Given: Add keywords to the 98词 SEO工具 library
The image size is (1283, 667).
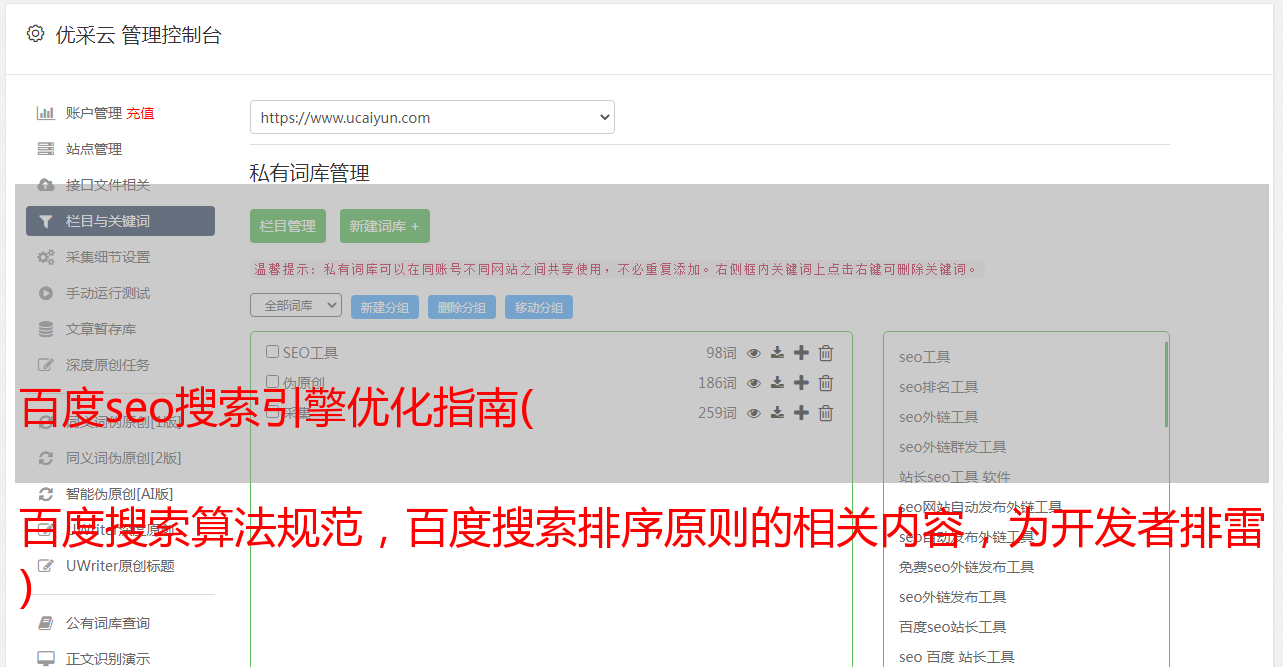Looking at the screenshot, I should click(801, 353).
